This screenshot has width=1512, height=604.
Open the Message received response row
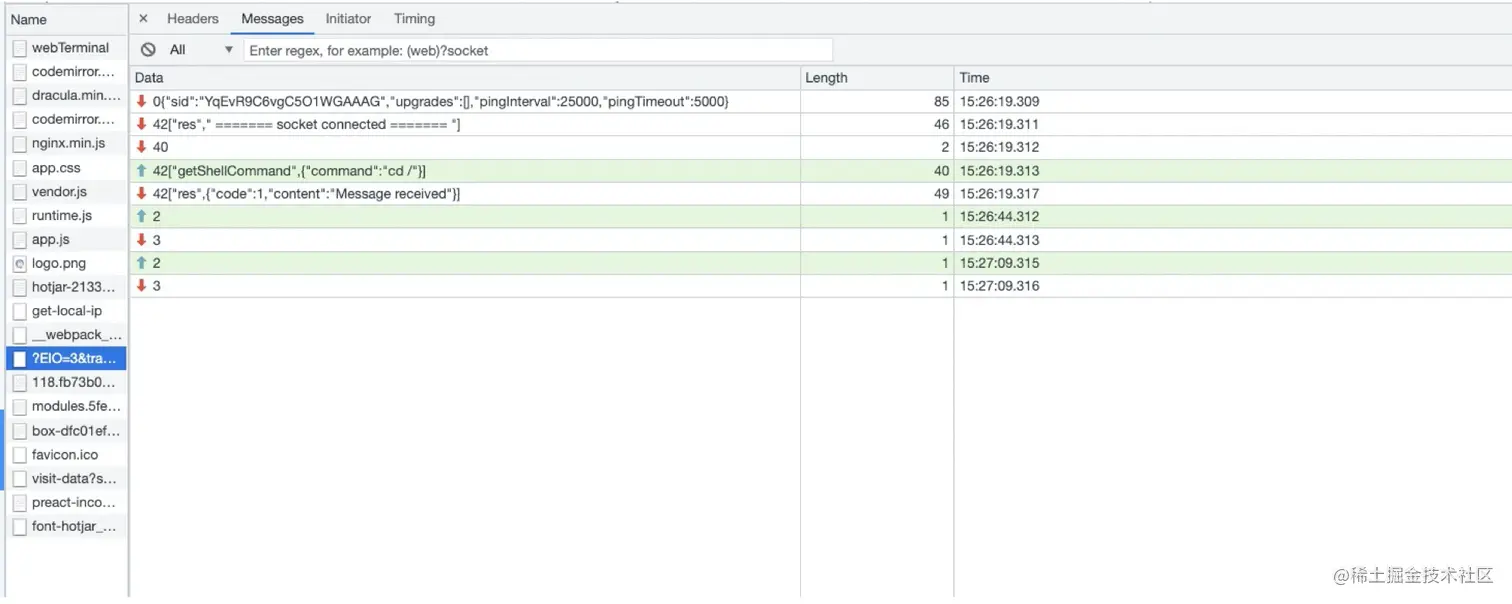pos(820,194)
